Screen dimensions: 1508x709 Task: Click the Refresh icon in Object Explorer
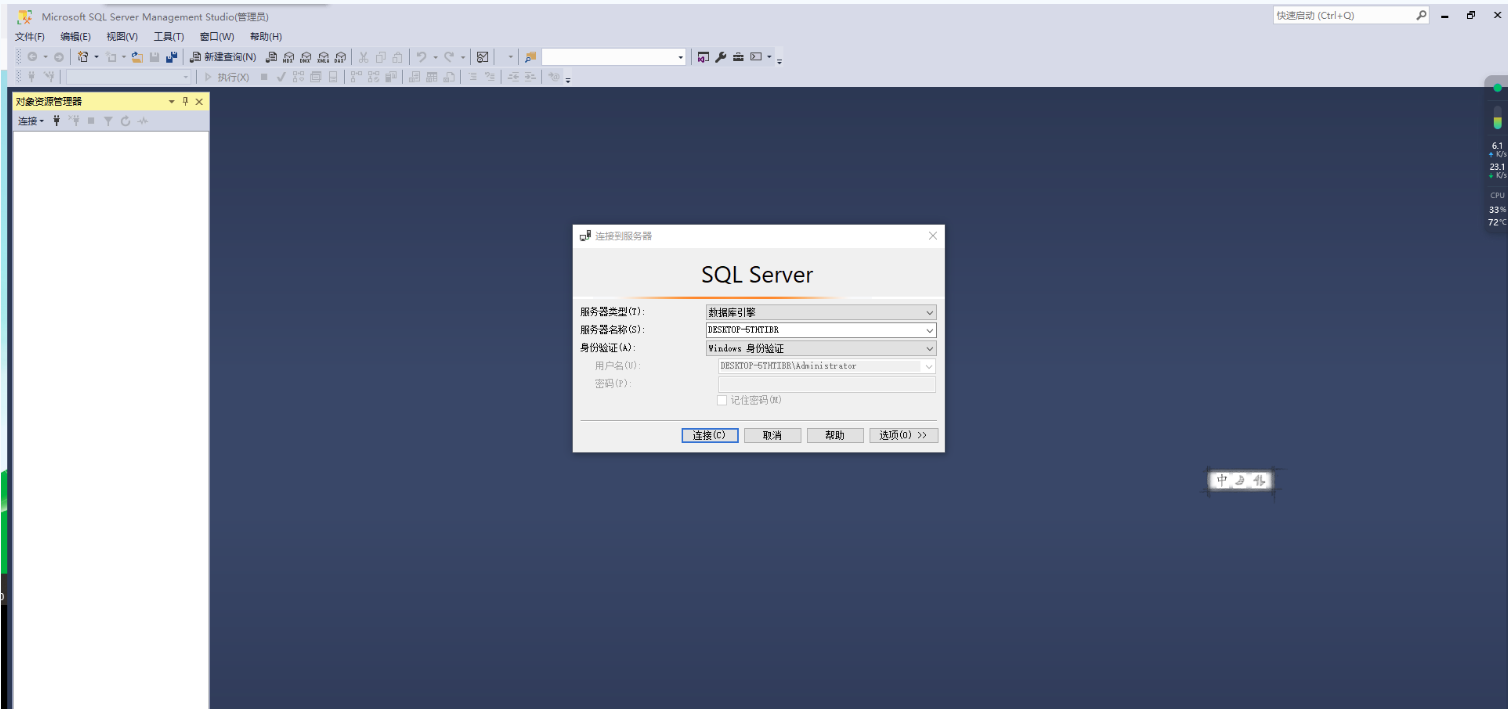coord(125,121)
